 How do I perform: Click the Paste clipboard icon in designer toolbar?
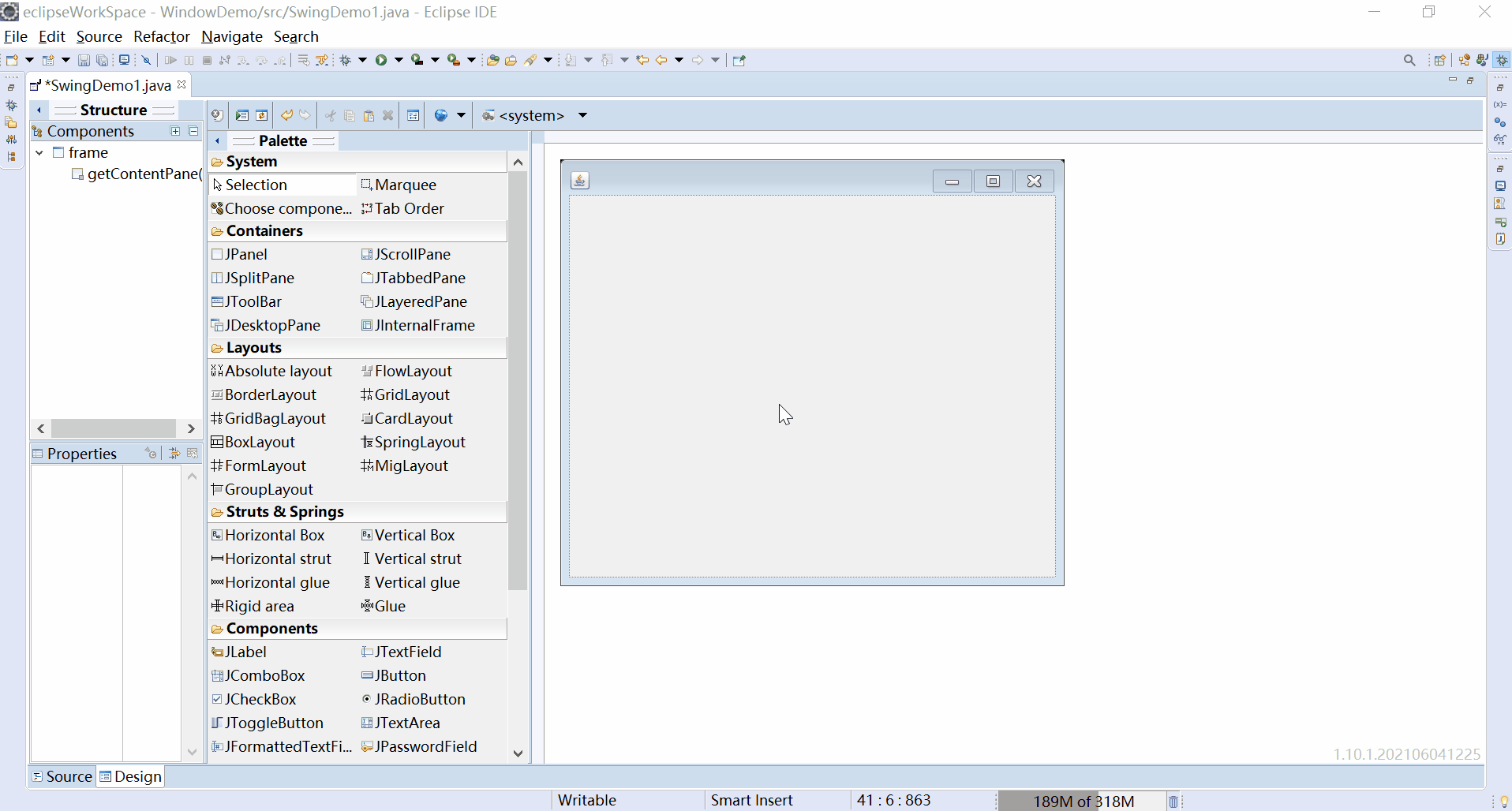coord(369,115)
